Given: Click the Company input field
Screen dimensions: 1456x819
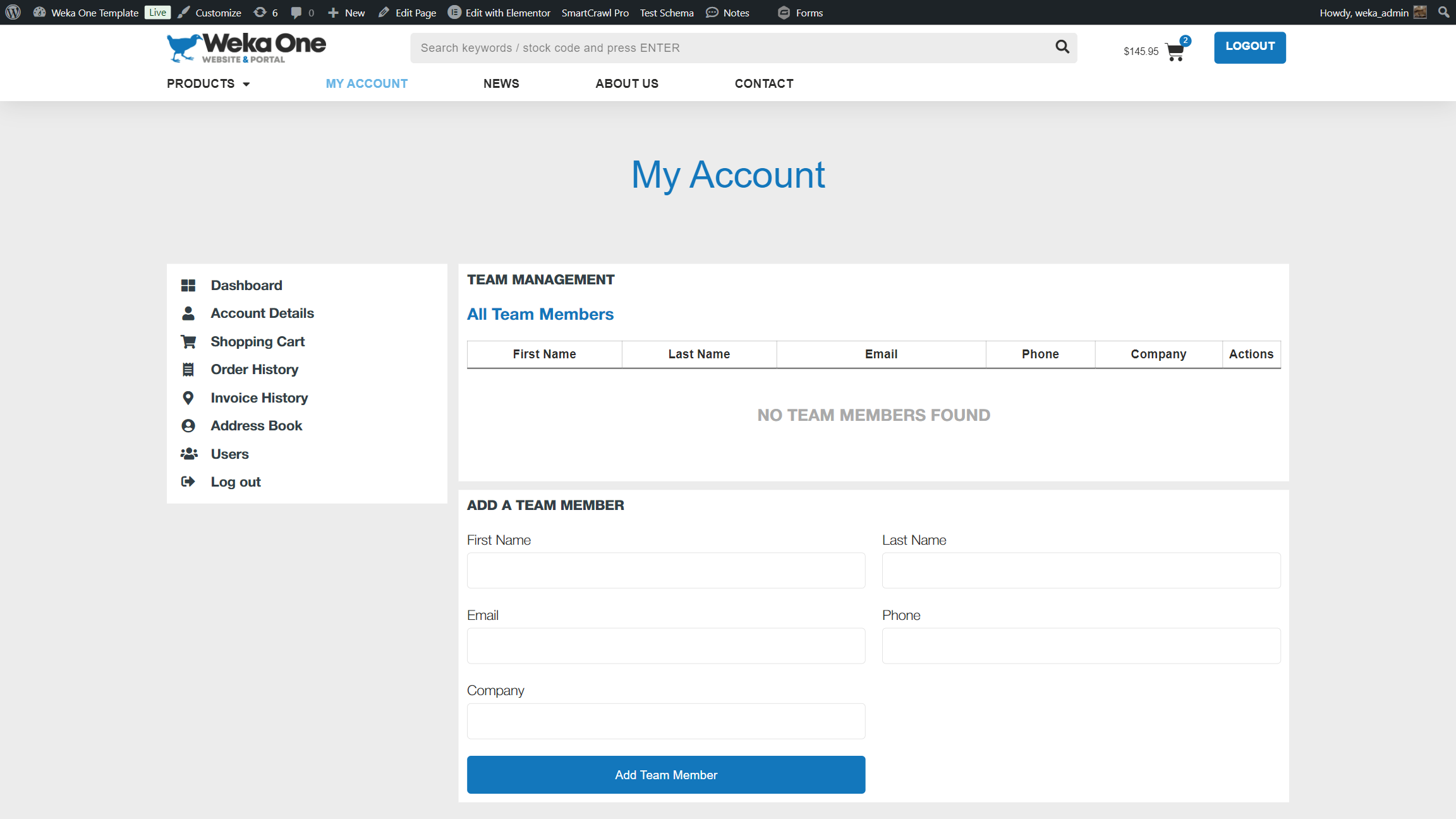Looking at the screenshot, I should tap(666, 720).
